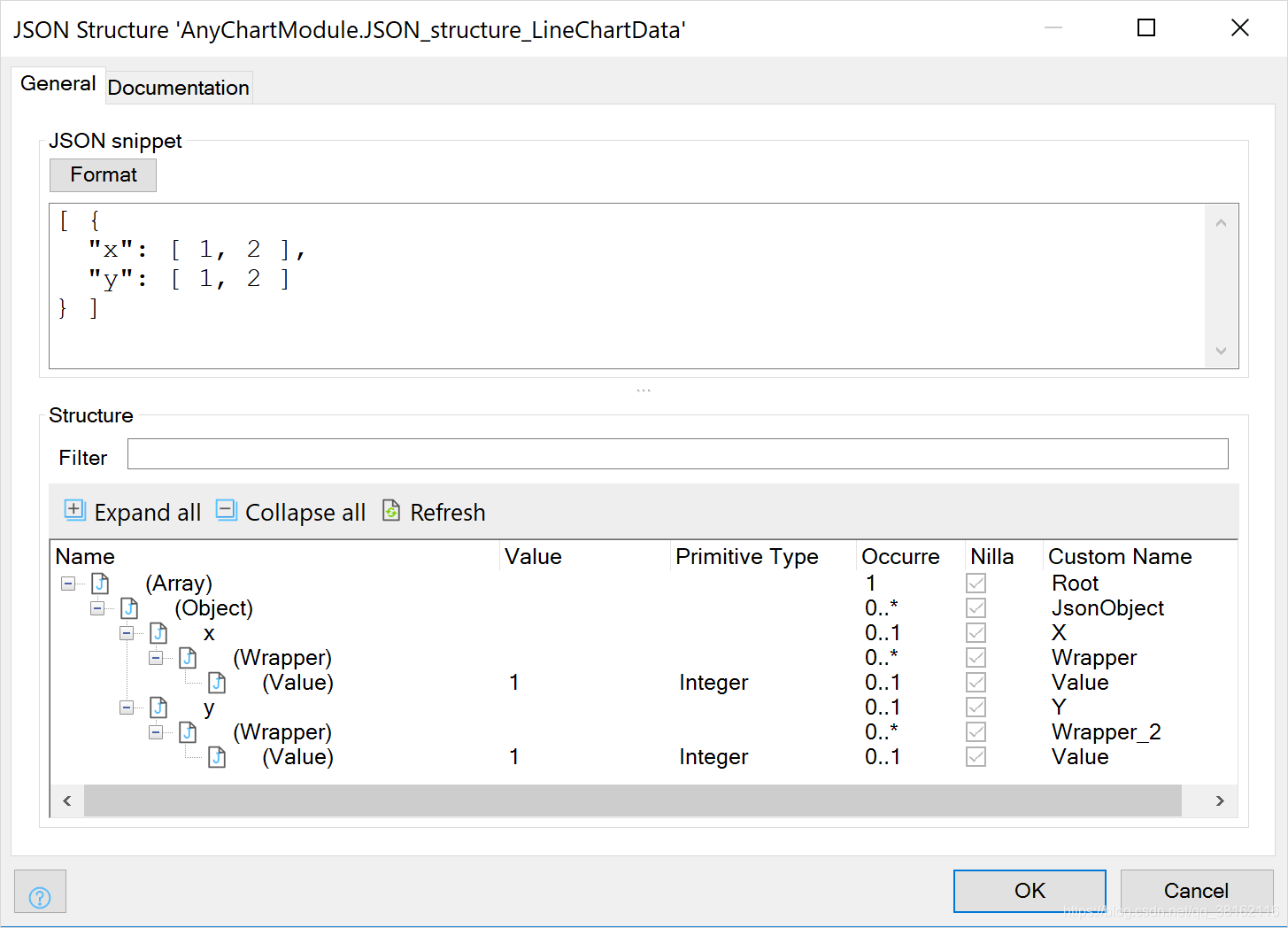
Task: Open the help question mark icon
Action: click(x=40, y=891)
